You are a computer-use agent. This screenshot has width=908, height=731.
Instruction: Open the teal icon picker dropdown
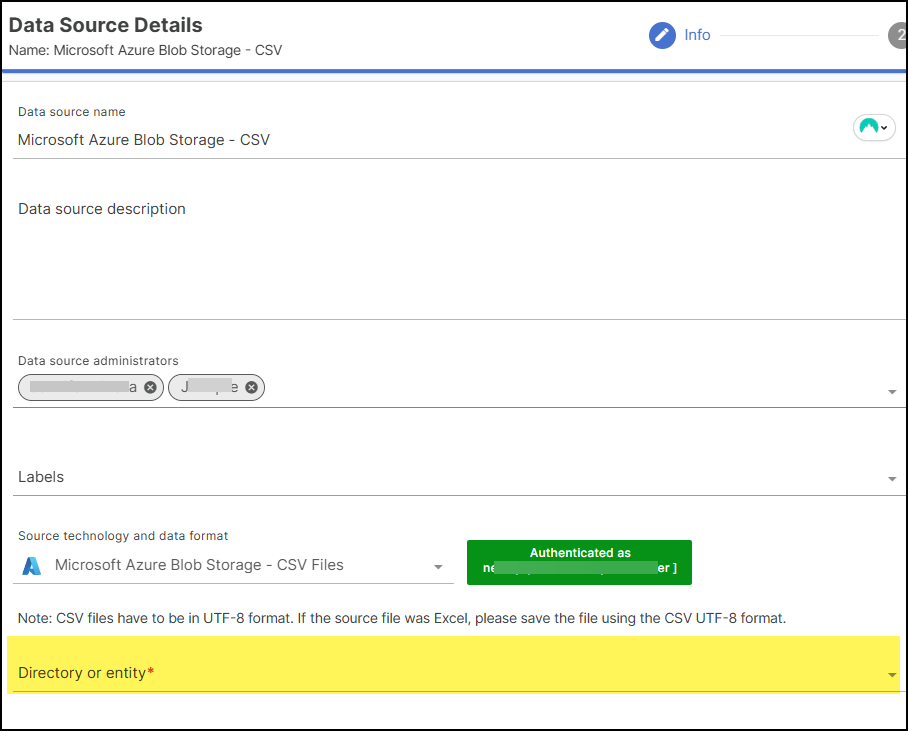(874, 127)
